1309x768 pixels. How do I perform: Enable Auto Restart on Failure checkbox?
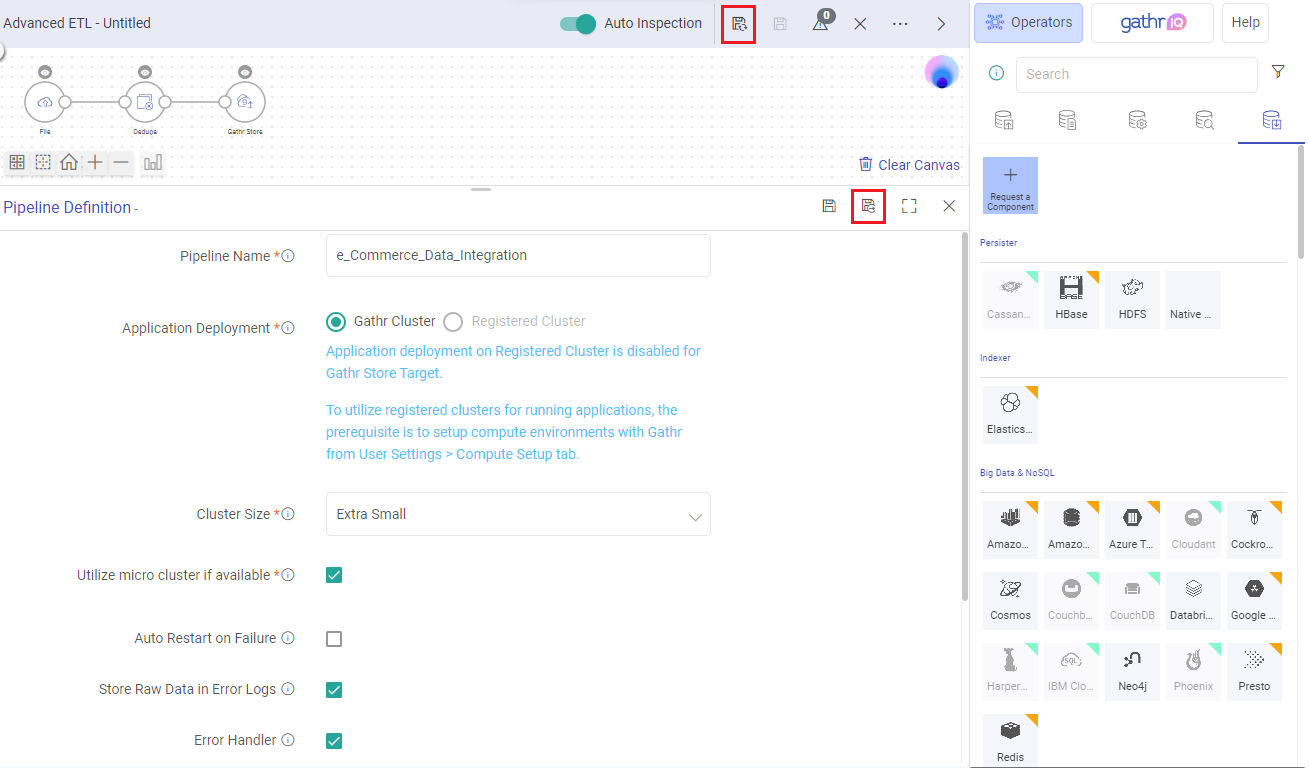click(x=334, y=638)
